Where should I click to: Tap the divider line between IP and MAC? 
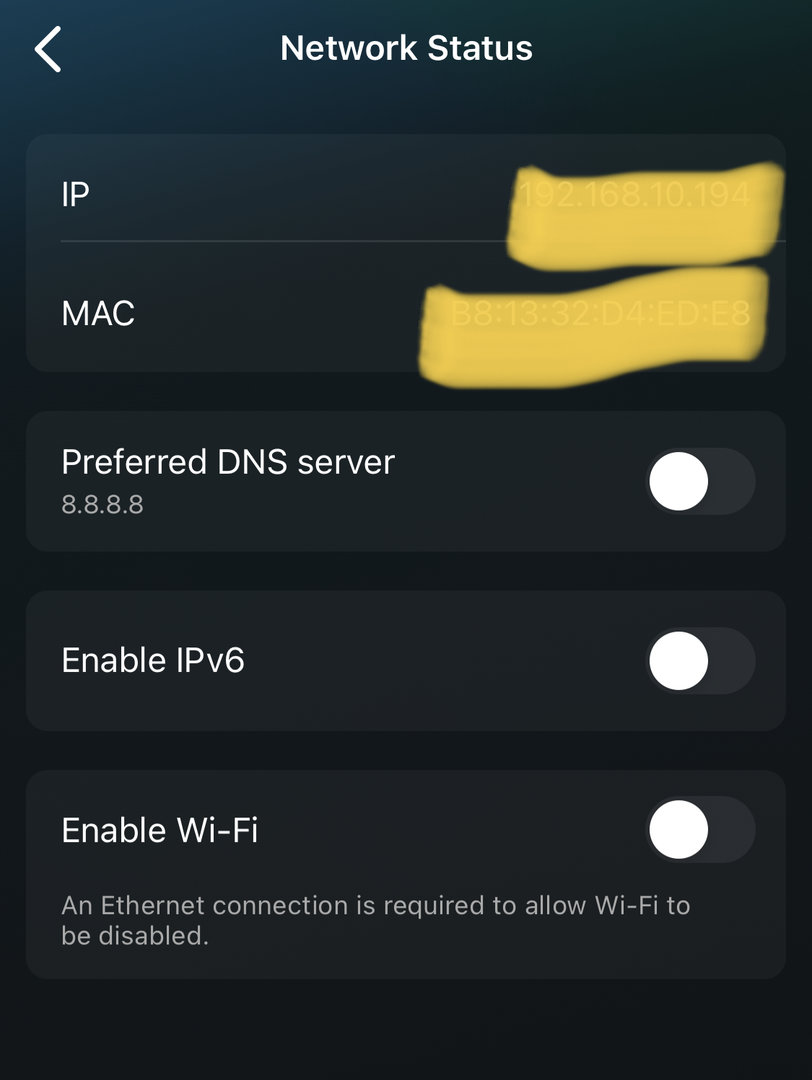click(280, 241)
